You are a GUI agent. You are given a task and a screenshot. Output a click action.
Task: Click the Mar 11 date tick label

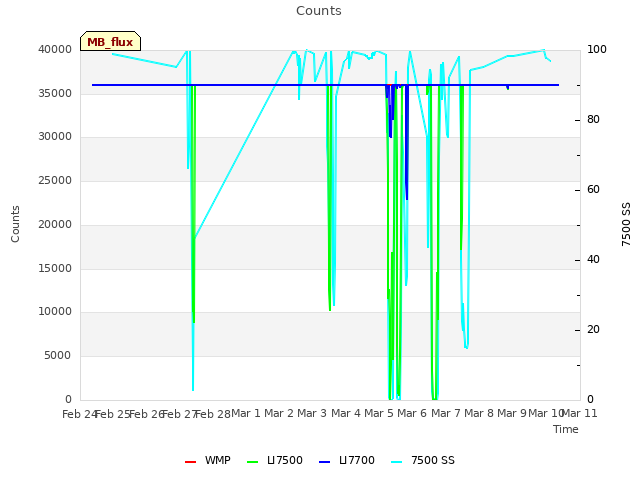[580, 413]
